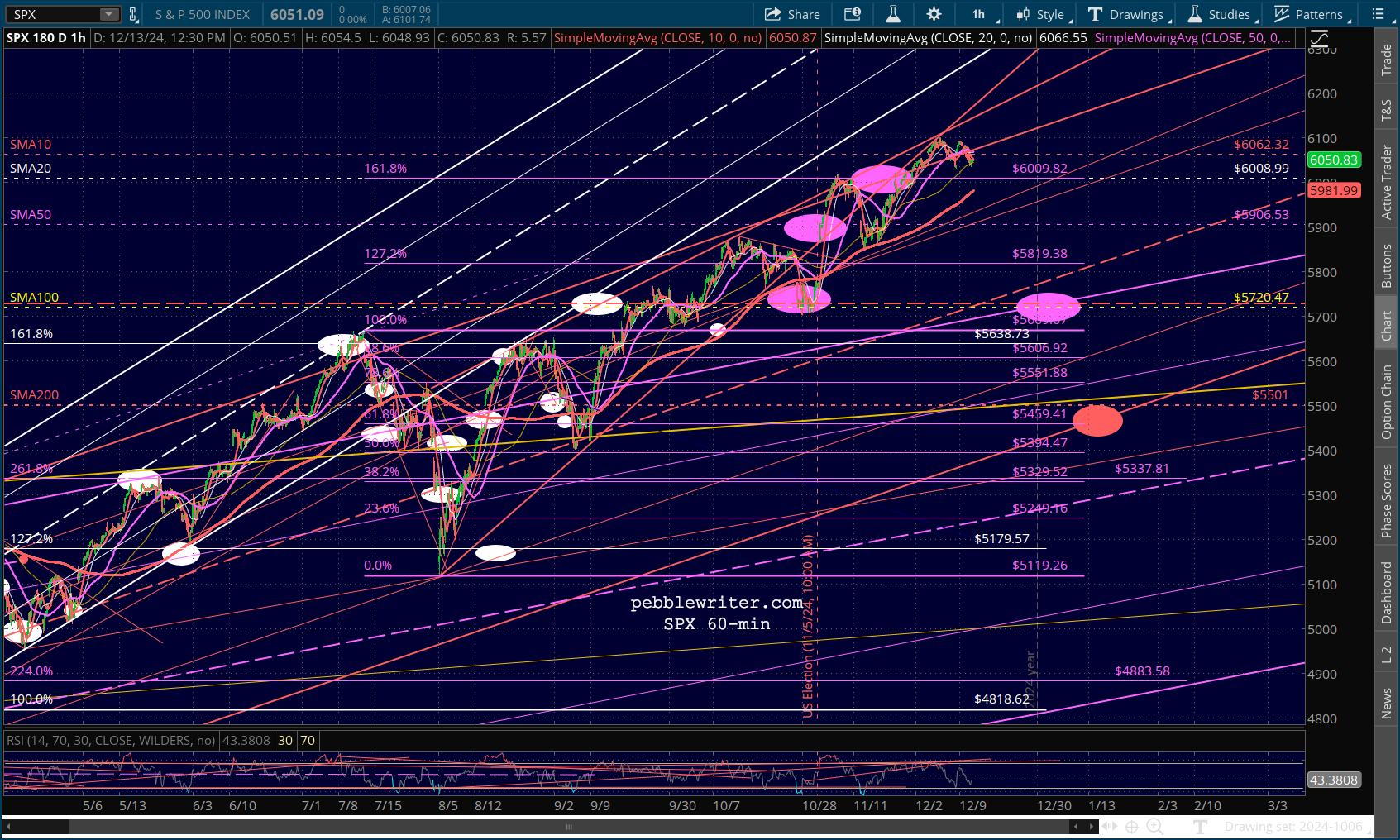Click the RSI value 43.3808 in header
Image resolution: width=1400 pixels, height=840 pixels.
click(x=245, y=741)
